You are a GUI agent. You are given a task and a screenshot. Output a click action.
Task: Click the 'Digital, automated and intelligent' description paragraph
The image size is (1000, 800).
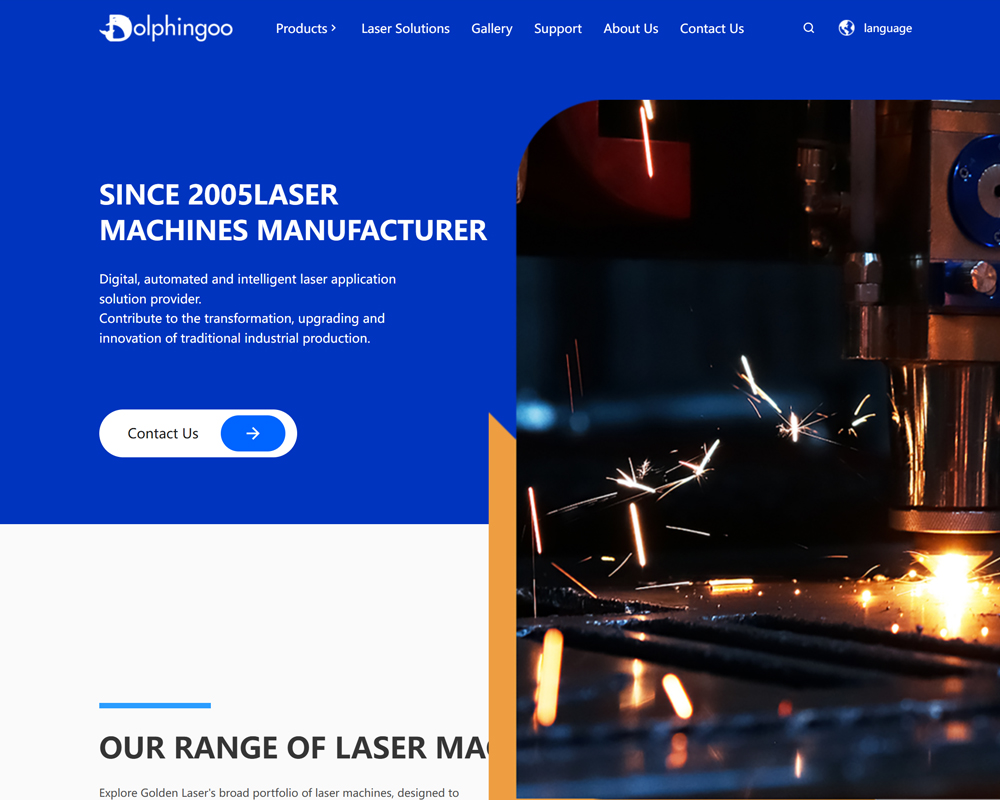(247, 308)
